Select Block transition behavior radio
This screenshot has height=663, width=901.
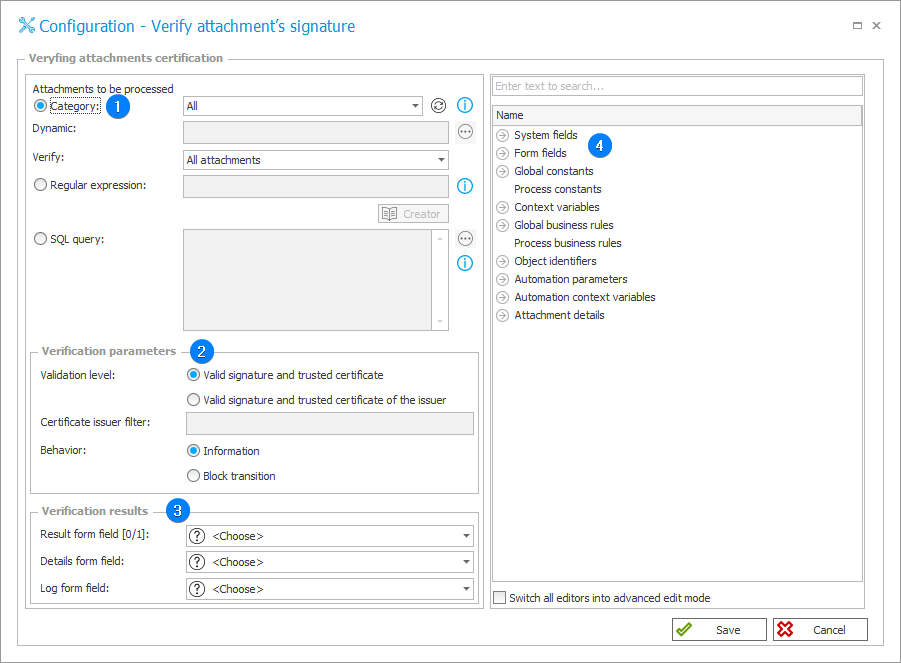tap(194, 476)
